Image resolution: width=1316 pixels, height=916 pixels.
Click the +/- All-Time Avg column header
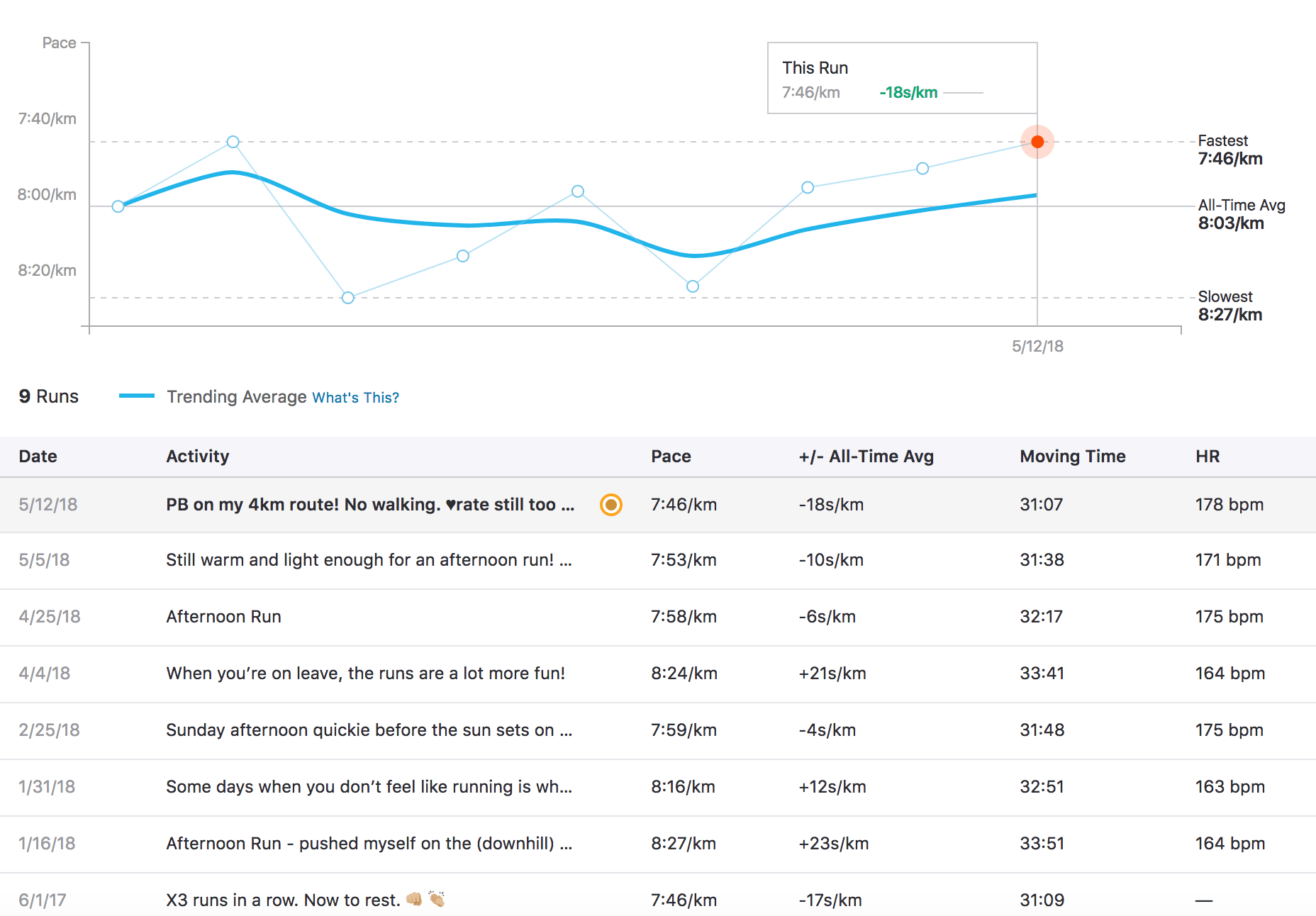click(x=866, y=457)
